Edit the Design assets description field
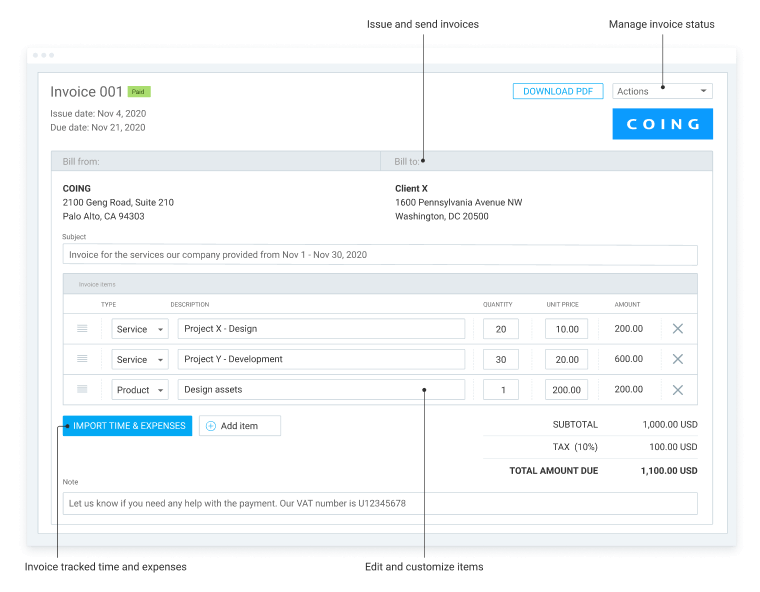 pyautogui.click(x=321, y=390)
